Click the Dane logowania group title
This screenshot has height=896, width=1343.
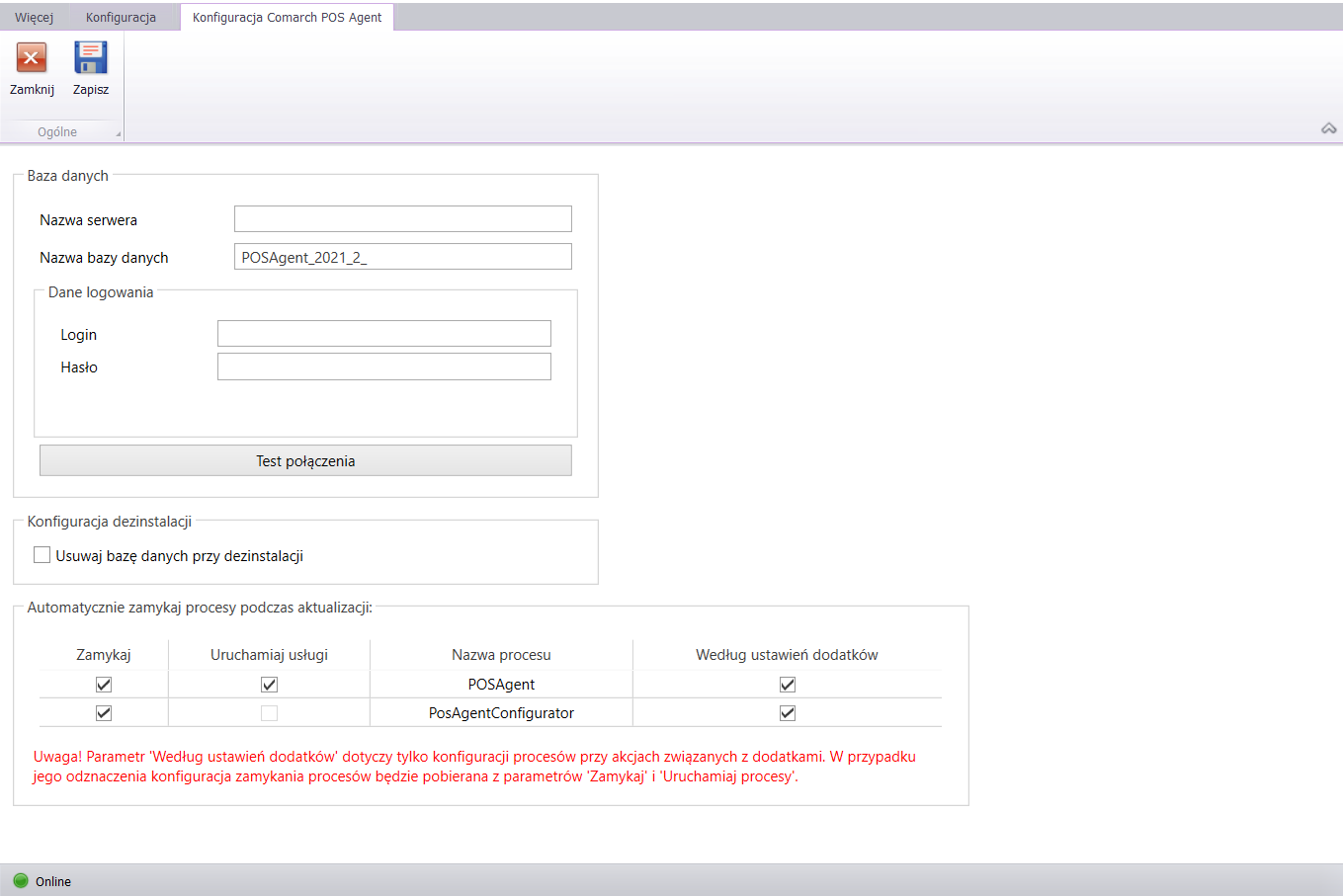point(101,292)
